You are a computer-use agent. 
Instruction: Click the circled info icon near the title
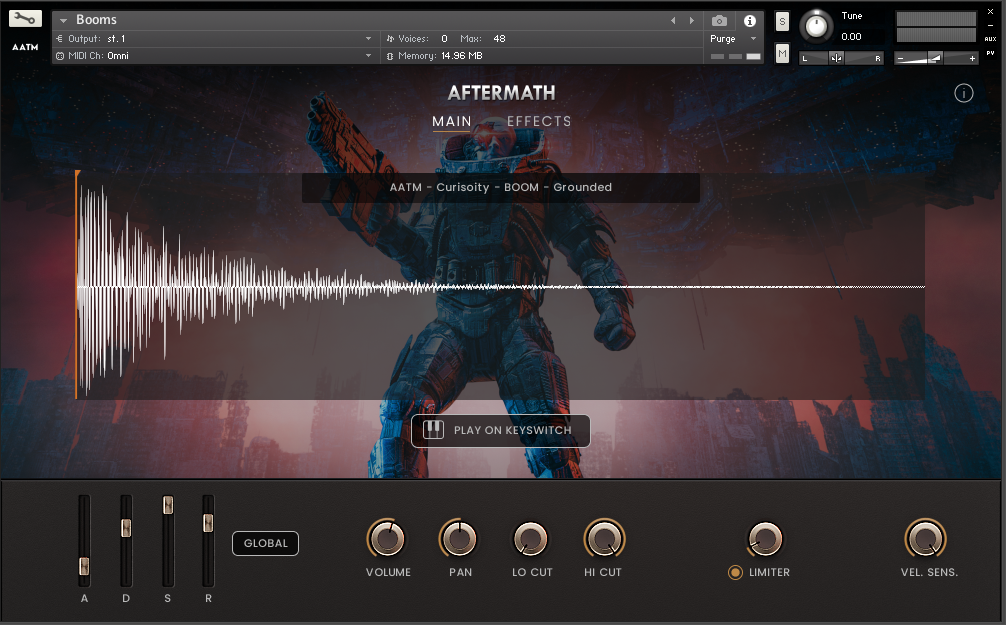pos(963,93)
